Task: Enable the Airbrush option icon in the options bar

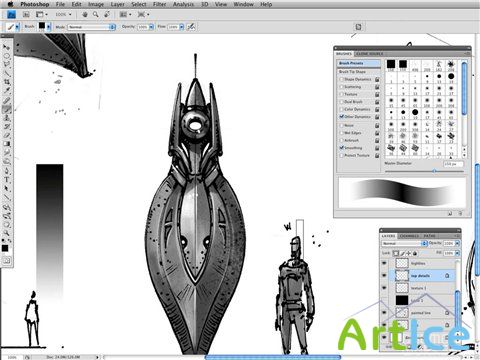Action: pos(191,27)
